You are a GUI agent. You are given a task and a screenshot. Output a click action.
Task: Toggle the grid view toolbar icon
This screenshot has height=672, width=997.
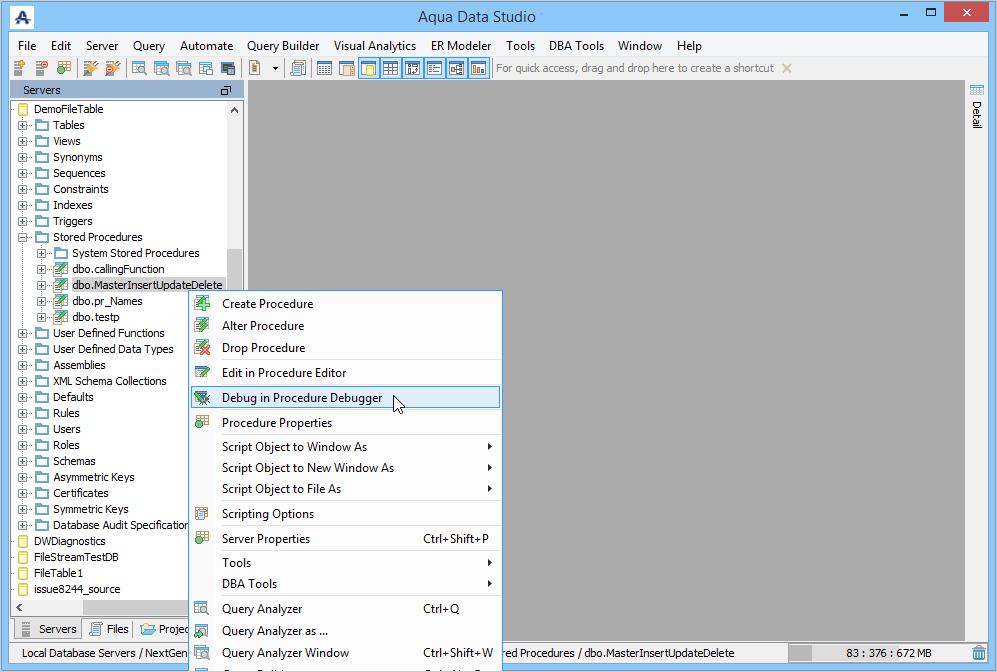click(390, 68)
